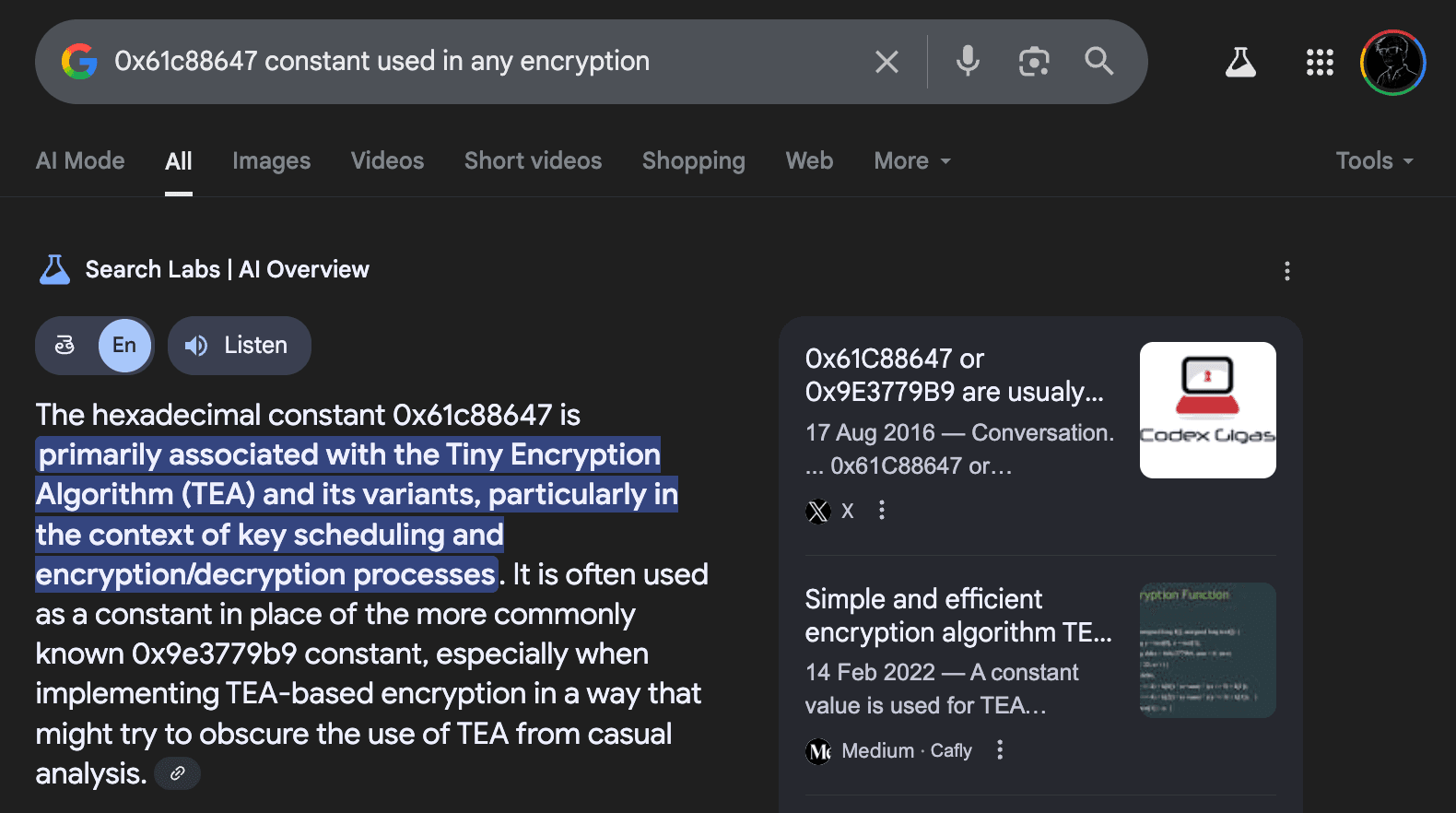
Task: Click the Medium source icon
Action: pyautogui.click(x=818, y=751)
